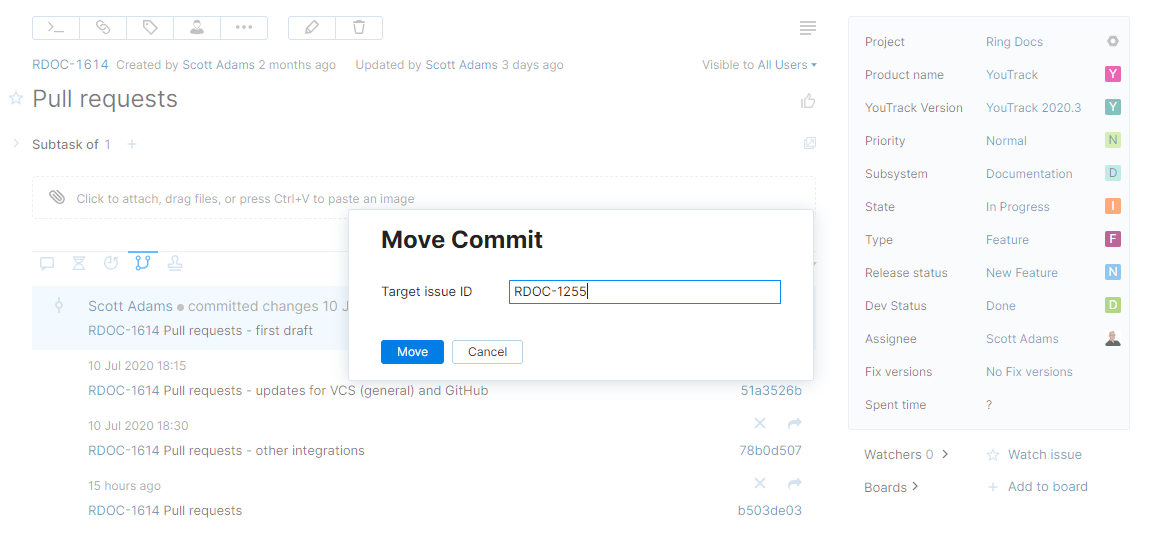Select the VCS changes activity tab
Screen dimensions: 1162x539
coord(142,263)
